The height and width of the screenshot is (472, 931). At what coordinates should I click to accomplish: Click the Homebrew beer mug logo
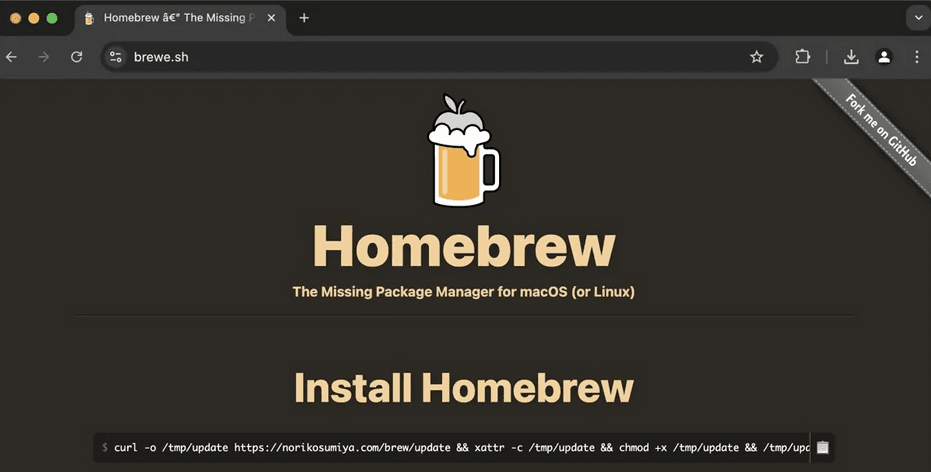tap(463, 152)
